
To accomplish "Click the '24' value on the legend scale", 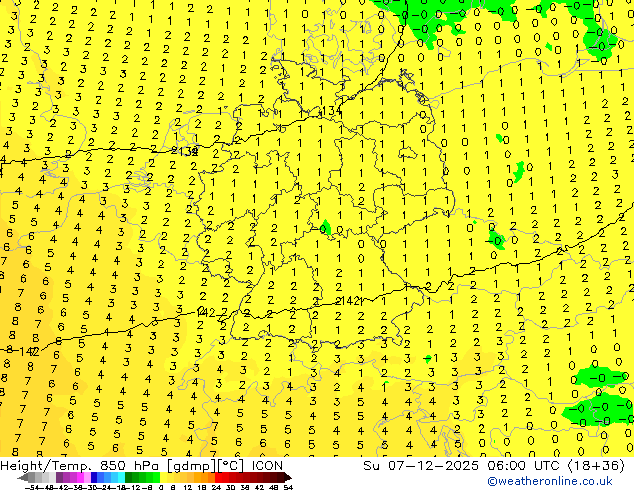I will coord(216,487).
